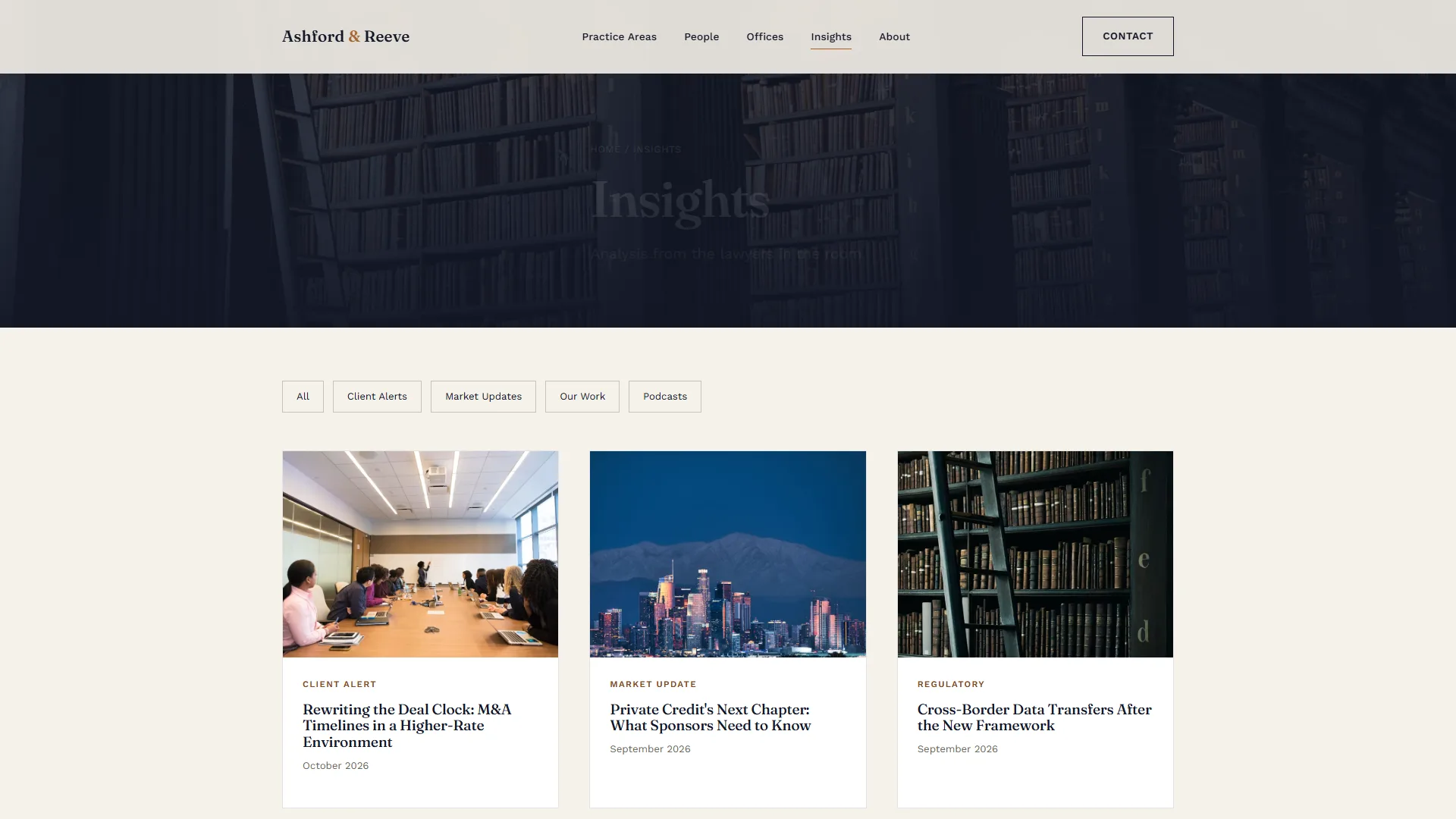Image resolution: width=1456 pixels, height=819 pixels.
Task: Show only Market Updates
Action: [x=483, y=397]
